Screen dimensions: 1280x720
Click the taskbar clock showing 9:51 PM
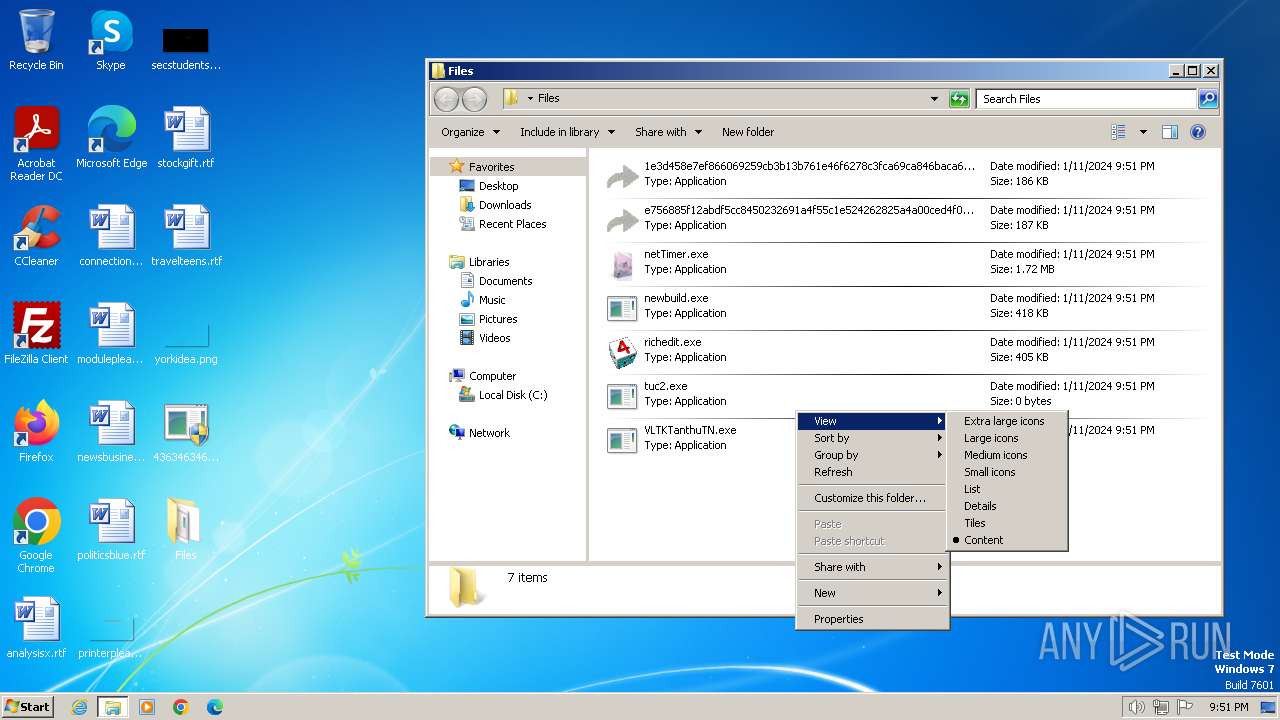[1229, 707]
